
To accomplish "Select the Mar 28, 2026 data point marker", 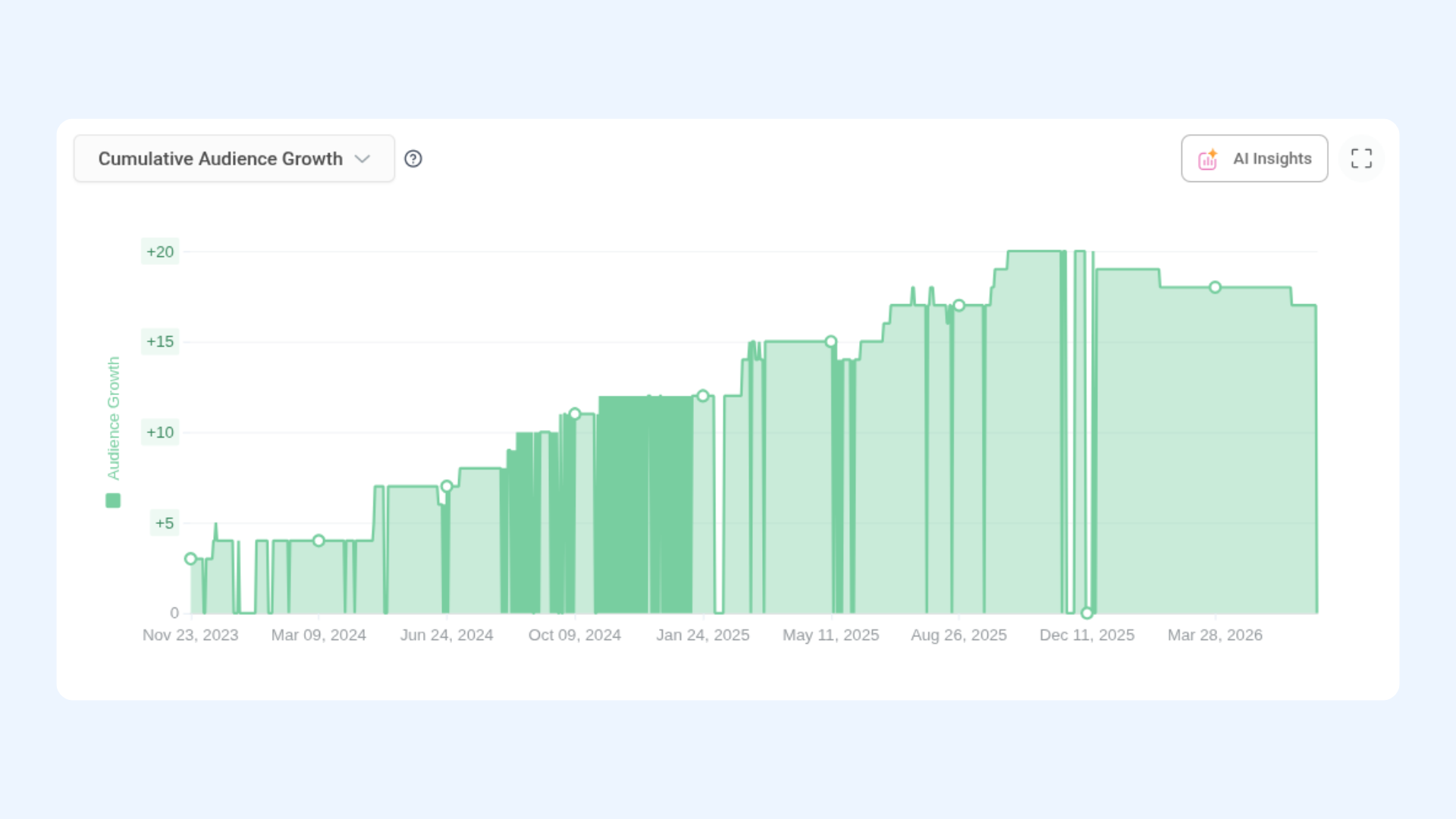I will 1216,287.
